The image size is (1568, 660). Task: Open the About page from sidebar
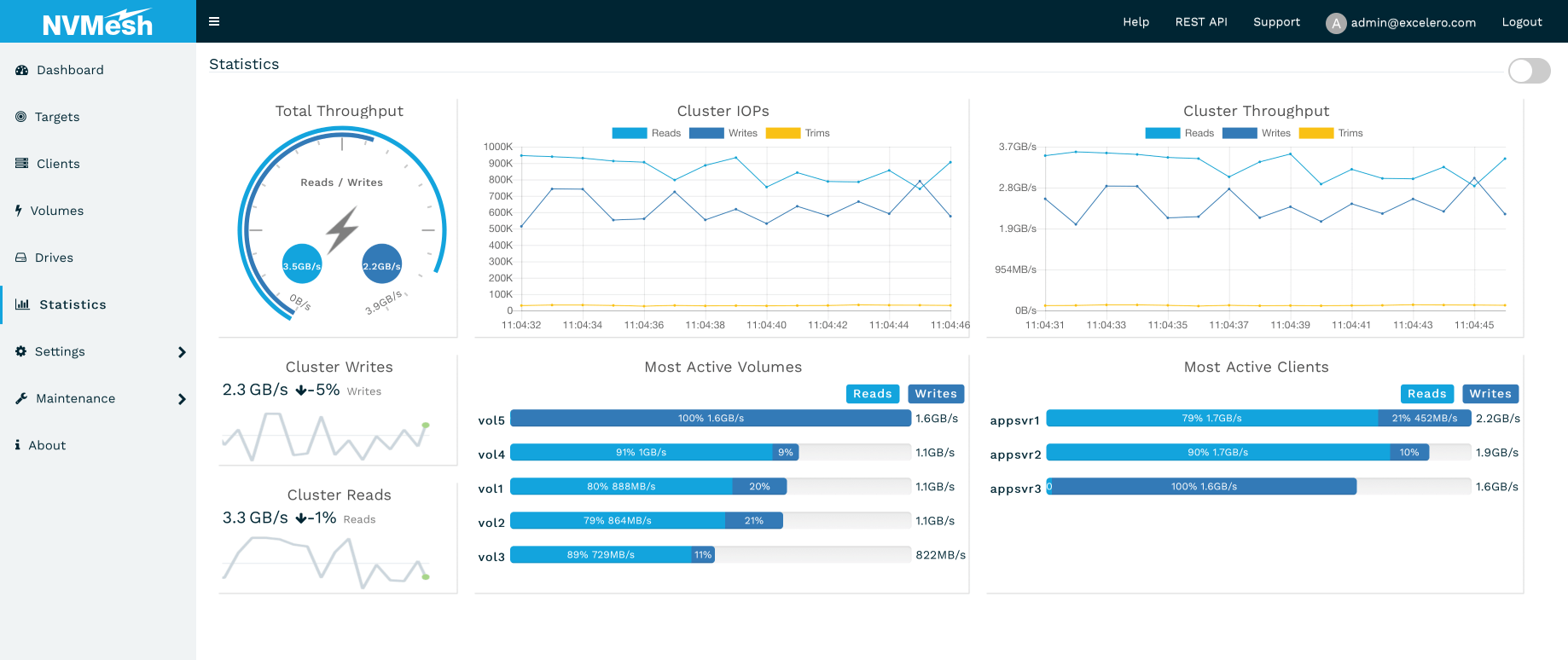47,445
